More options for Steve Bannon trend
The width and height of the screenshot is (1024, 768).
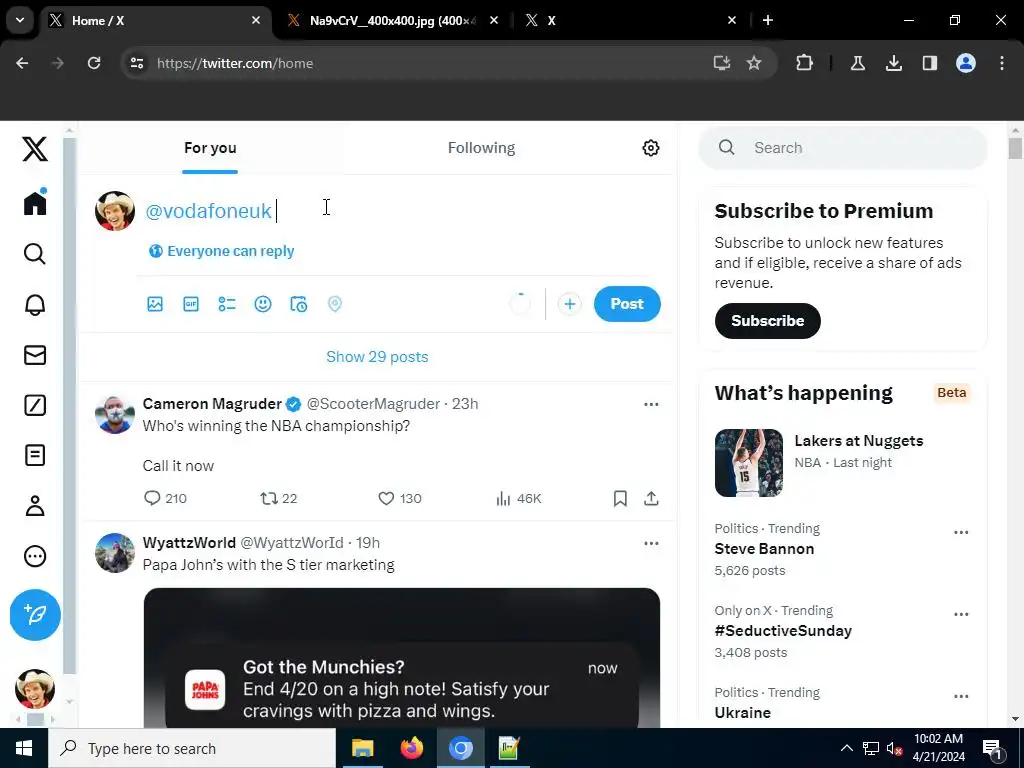click(x=961, y=532)
